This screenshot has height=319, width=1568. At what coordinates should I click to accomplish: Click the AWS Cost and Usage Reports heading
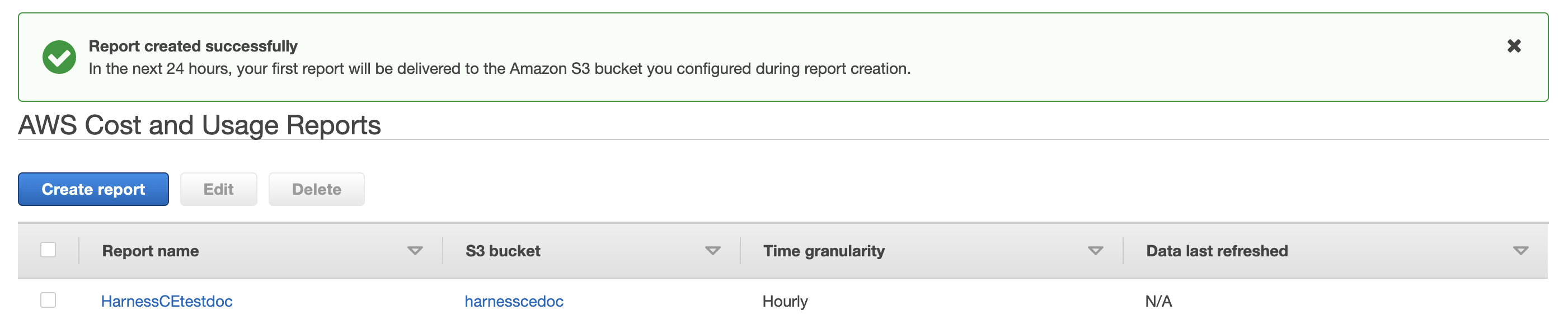tap(200, 125)
